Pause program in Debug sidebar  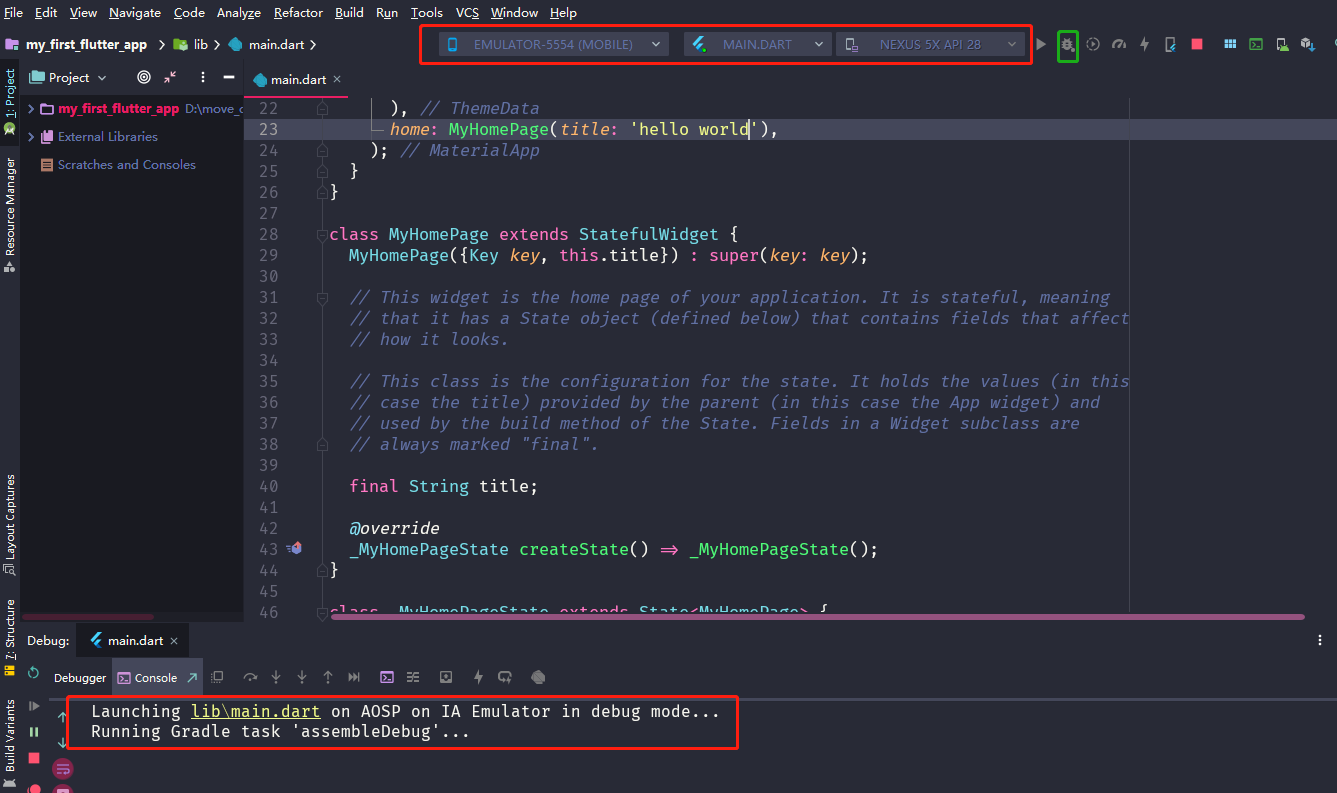tap(34, 732)
